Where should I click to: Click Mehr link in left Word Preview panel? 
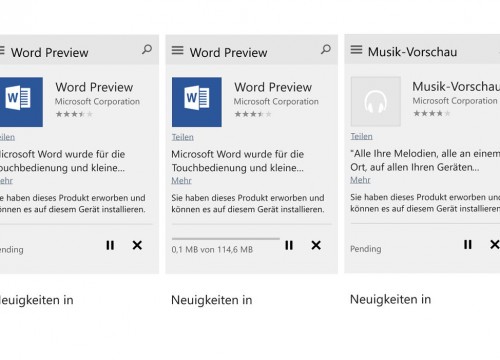tap(6, 181)
